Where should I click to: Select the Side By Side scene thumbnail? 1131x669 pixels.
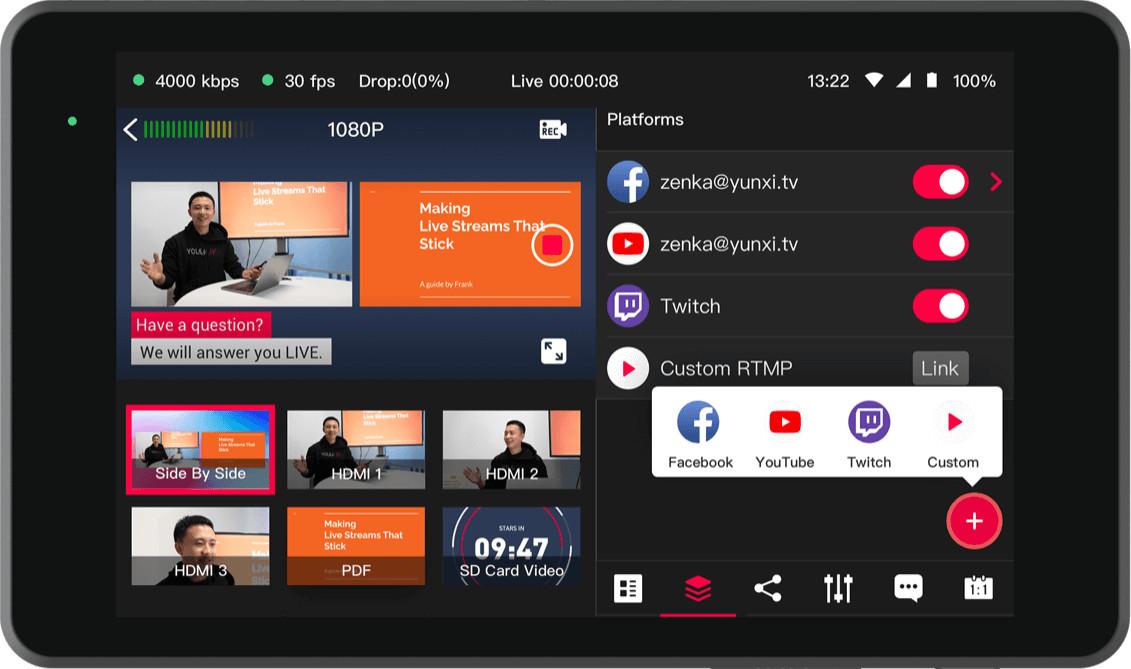[x=201, y=450]
